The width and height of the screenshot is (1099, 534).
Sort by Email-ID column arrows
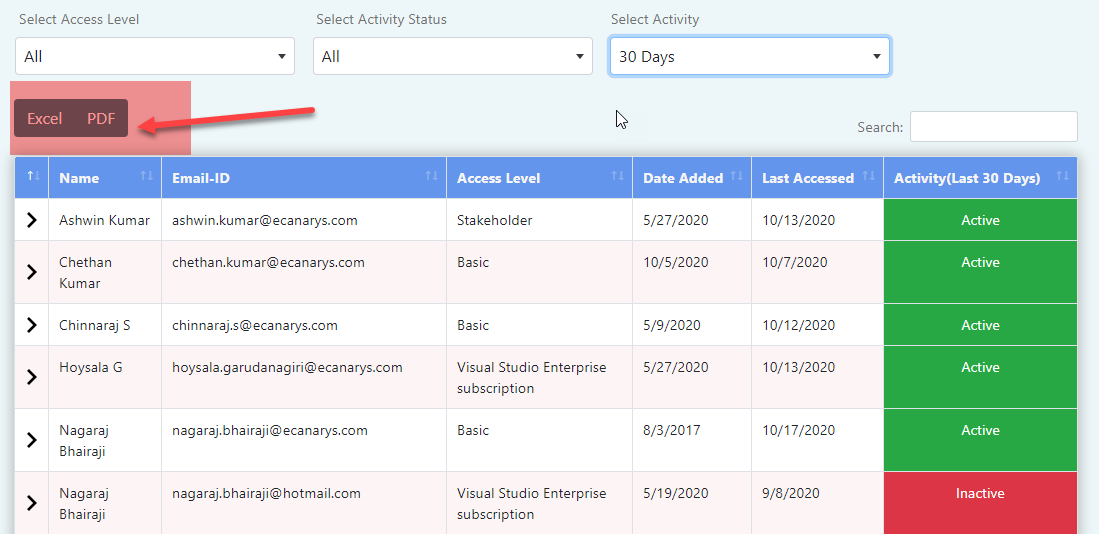click(431, 176)
